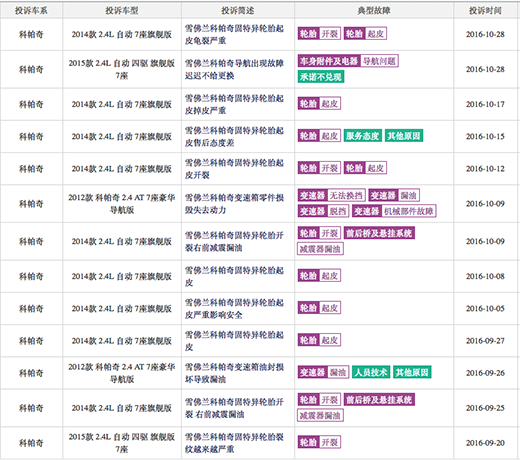This screenshot has height=460, width=520.
Task: Select the green 承诺不兑现 tag
Action: (x=321, y=77)
